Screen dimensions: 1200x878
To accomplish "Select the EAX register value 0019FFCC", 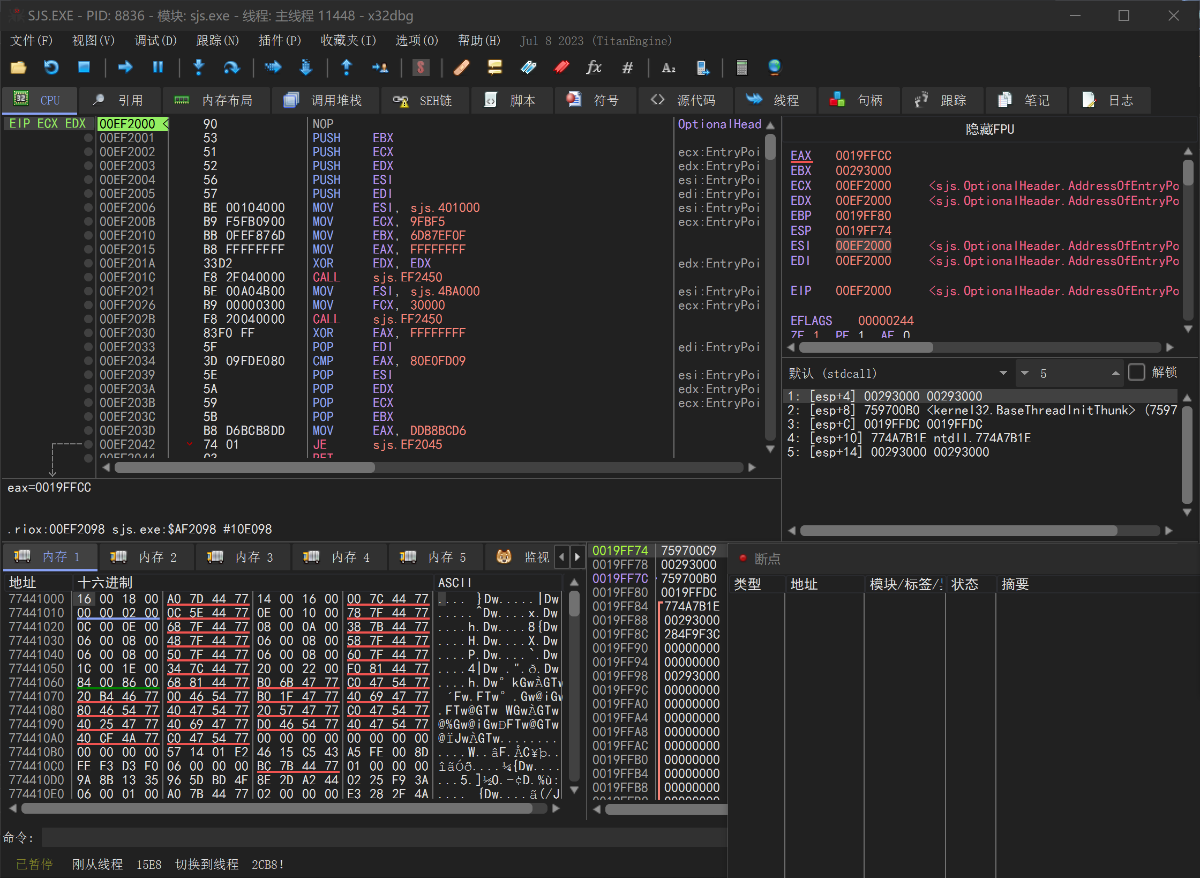I will [864, 156].
